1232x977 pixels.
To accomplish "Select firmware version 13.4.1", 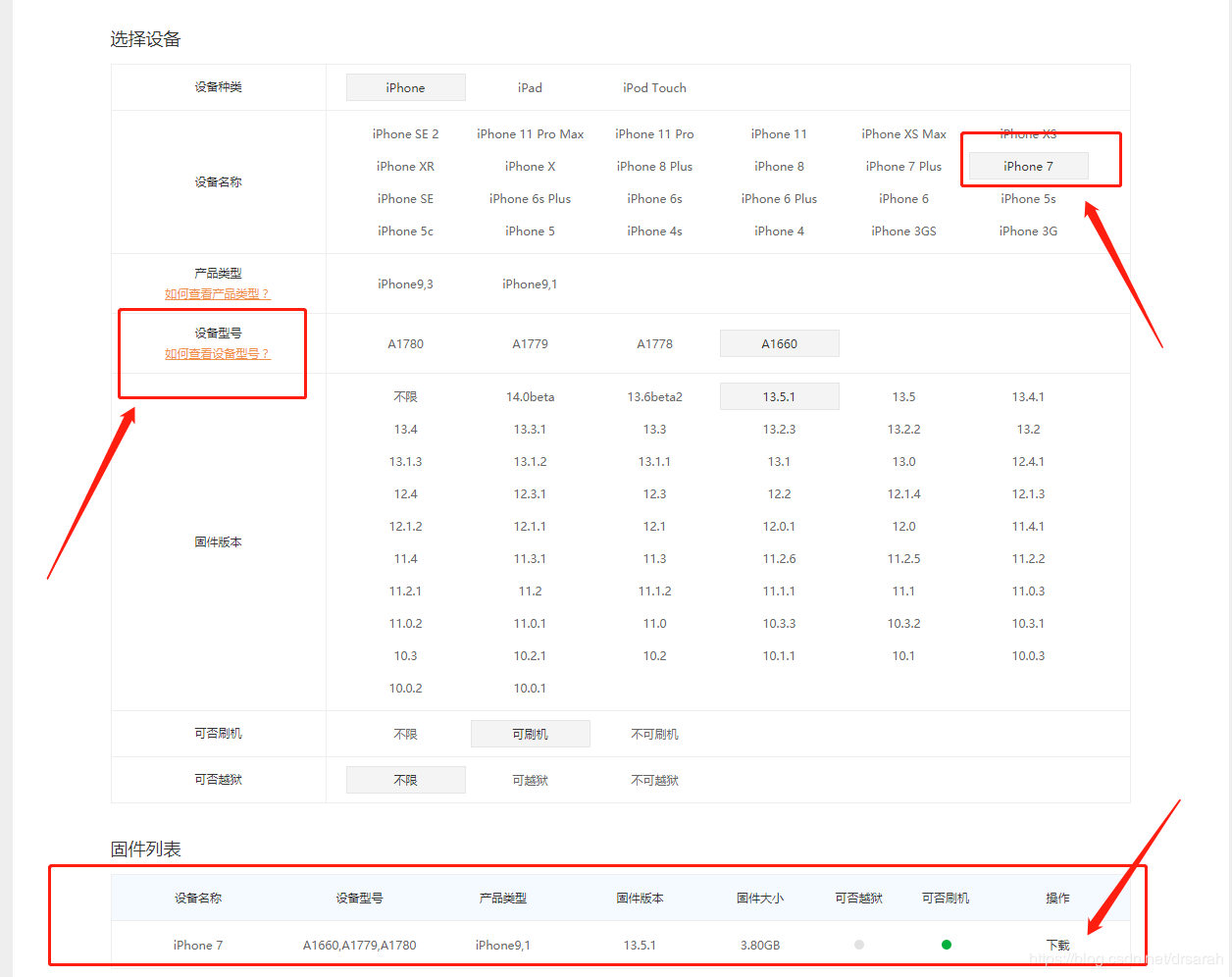I will pos(1028,397).
